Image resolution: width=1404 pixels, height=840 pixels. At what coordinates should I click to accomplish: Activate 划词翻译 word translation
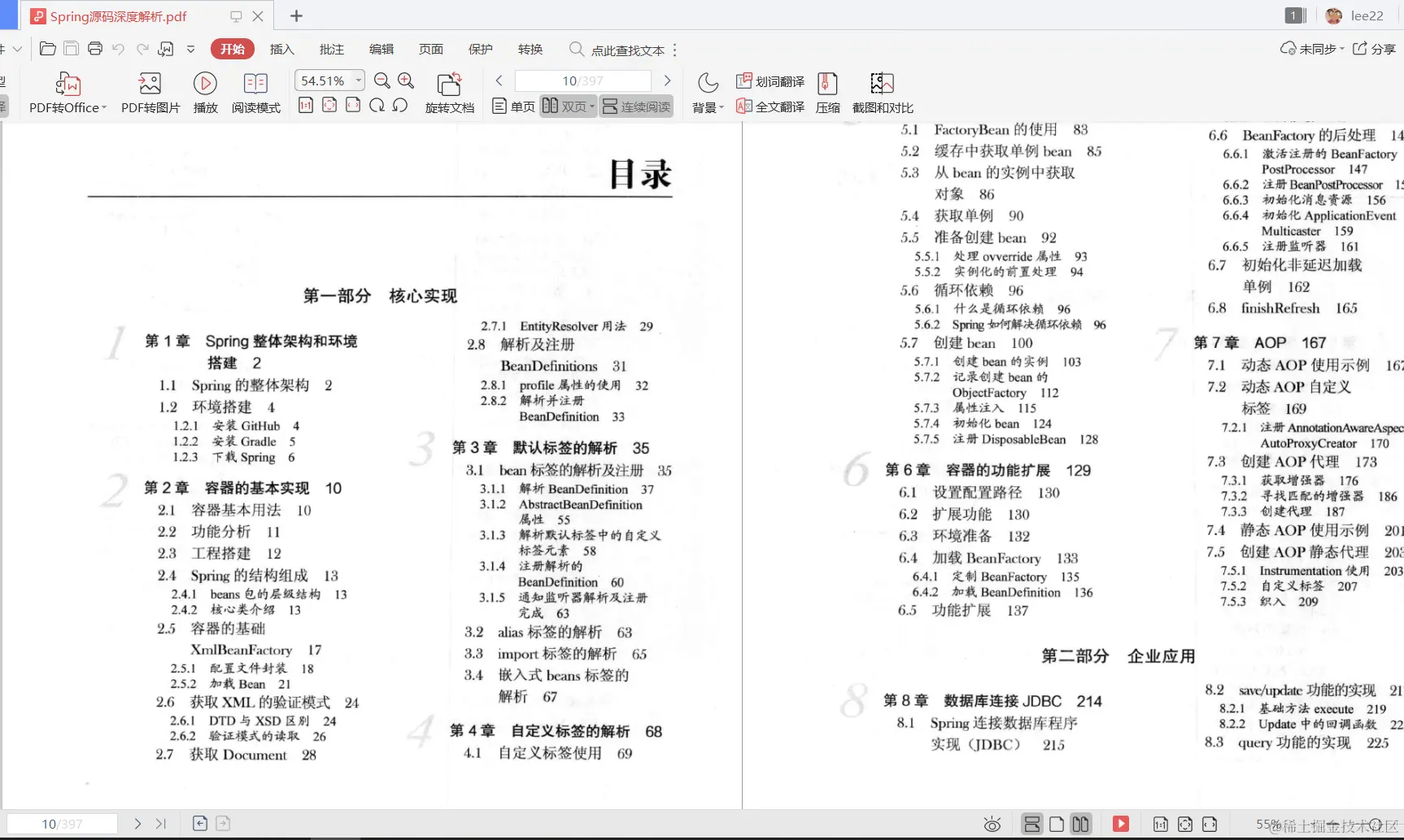pyautogui.click(x=770, y=81)
